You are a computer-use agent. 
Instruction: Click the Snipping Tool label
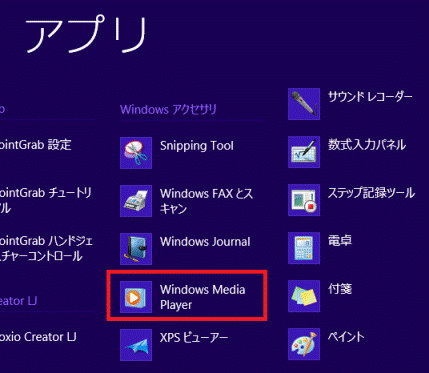197,146
